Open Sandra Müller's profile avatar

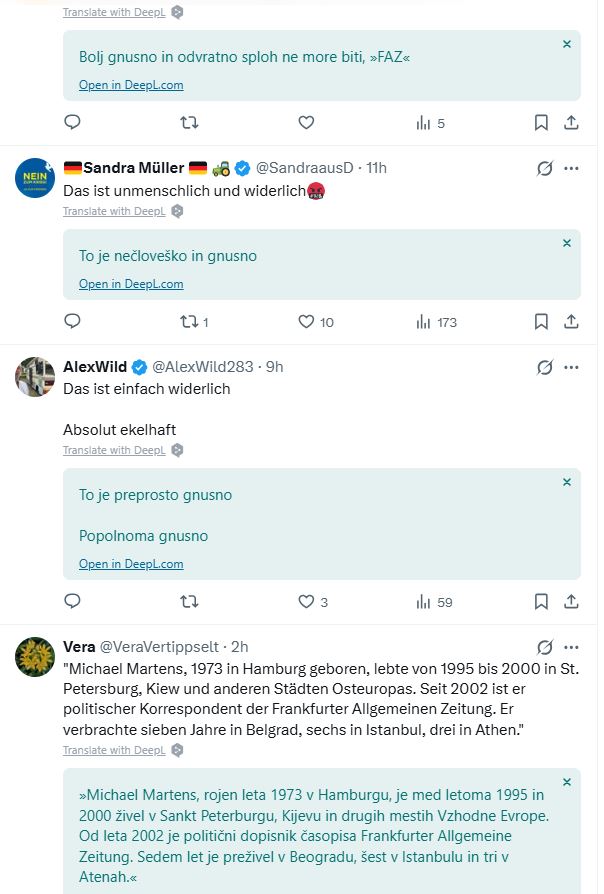[35, 178]
